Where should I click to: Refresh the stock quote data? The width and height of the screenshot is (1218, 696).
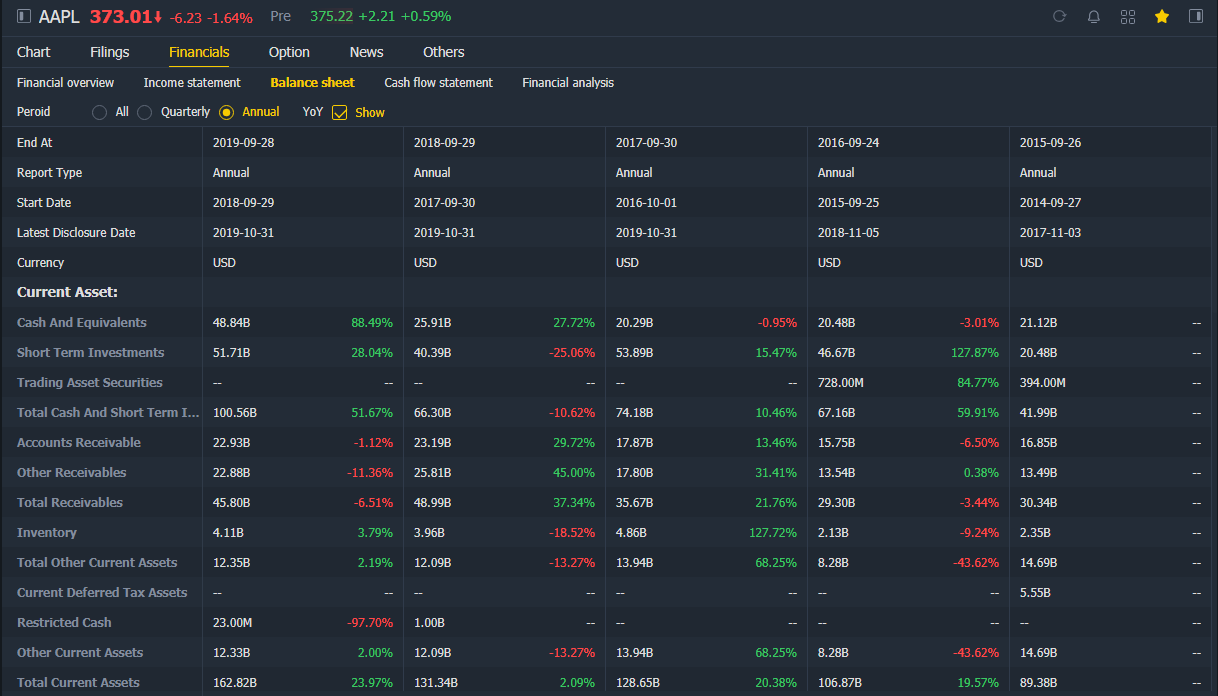pos(1059,16)
